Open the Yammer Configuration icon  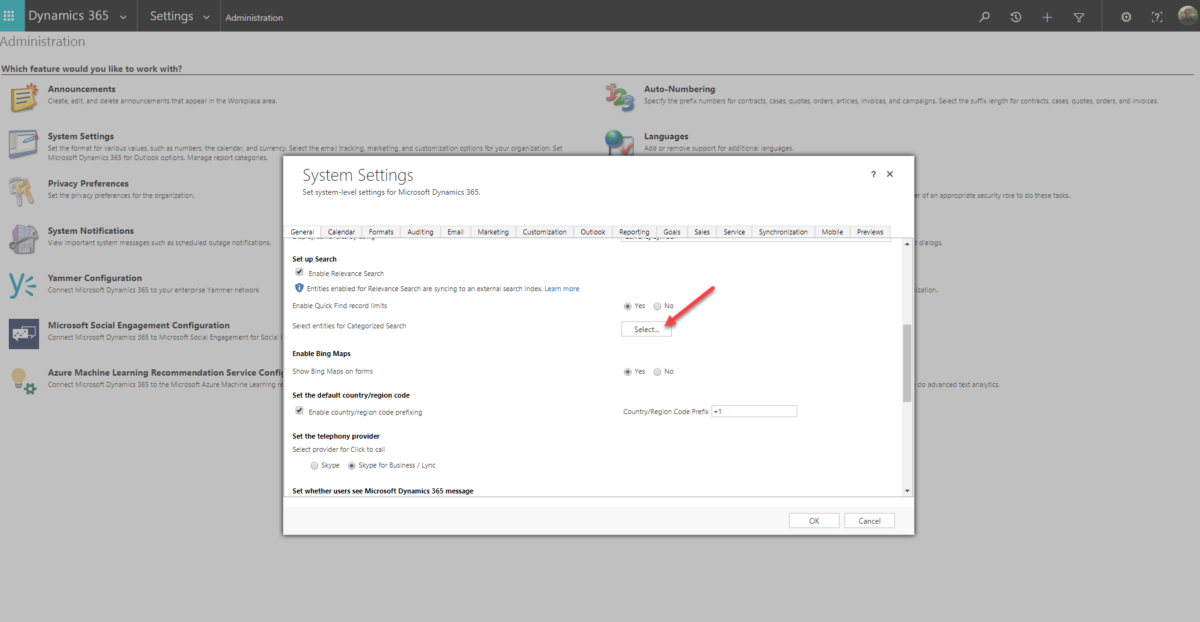tap(22, 285)
